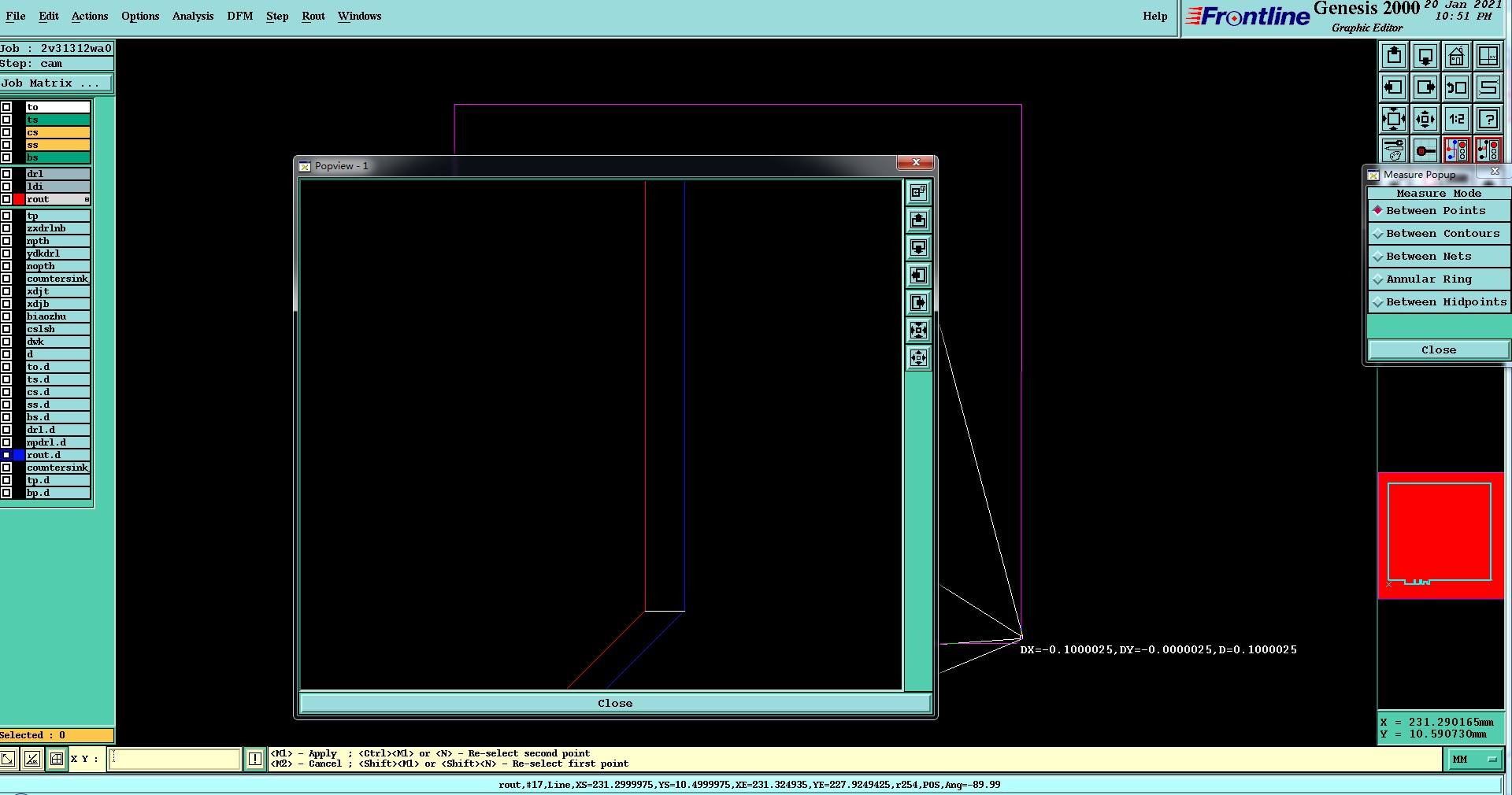The width and height of the screenshot is (1512, 795).
Task: Click the pan left icon in right toolbar
Action: (x=1394, y=87)
